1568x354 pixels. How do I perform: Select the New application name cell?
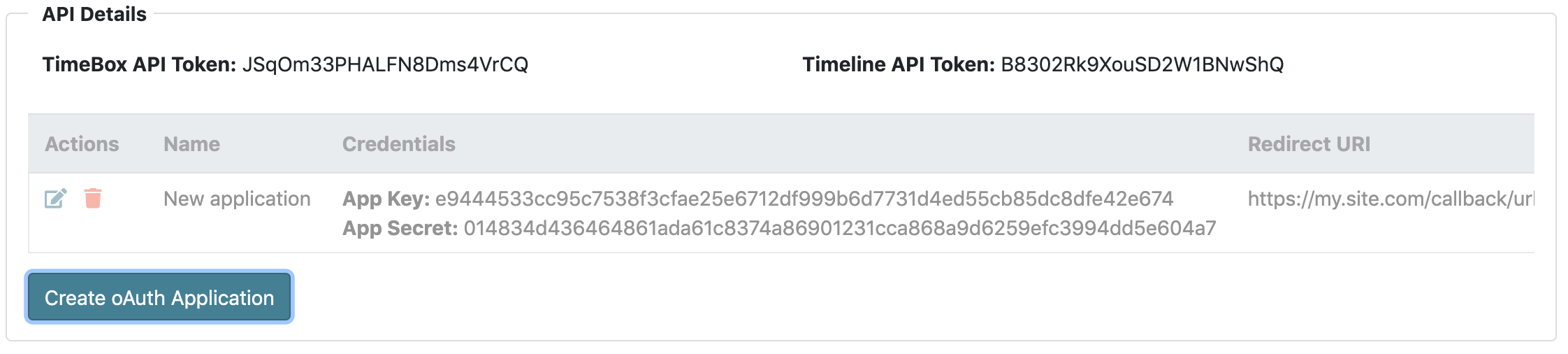(237, 199)
